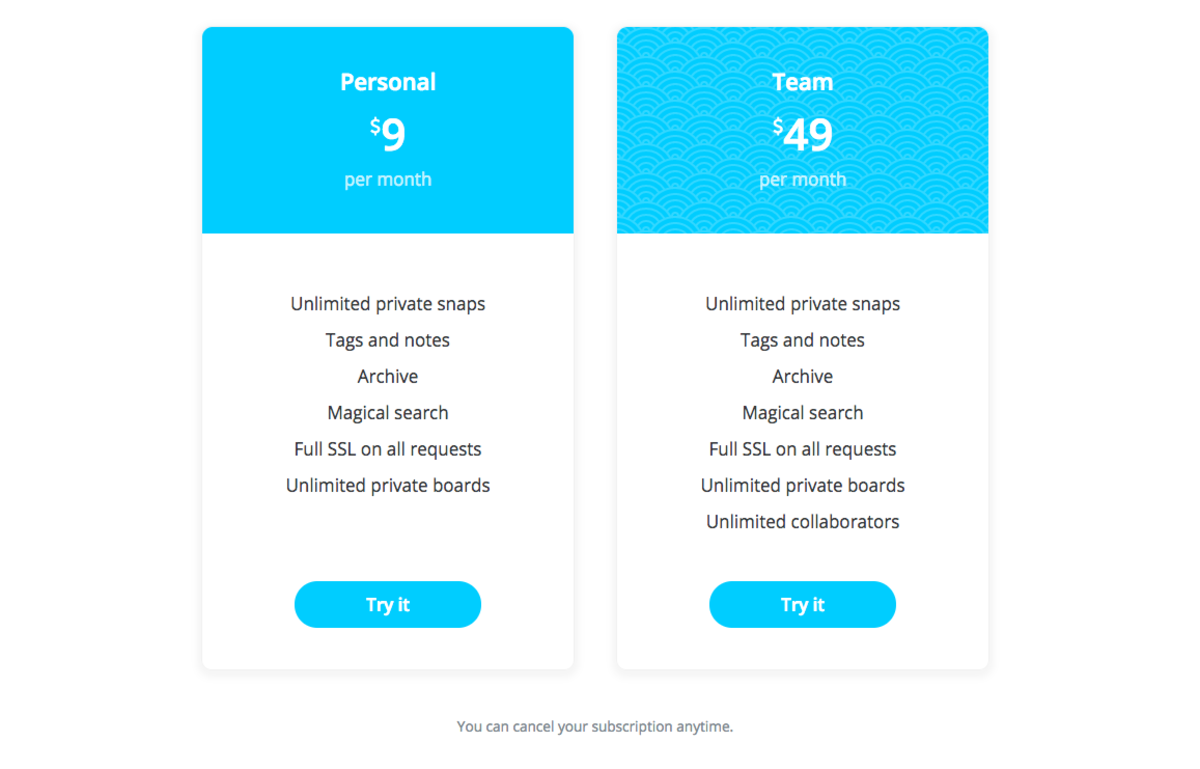Click Magical search in Personal plan

click(388, 412)
